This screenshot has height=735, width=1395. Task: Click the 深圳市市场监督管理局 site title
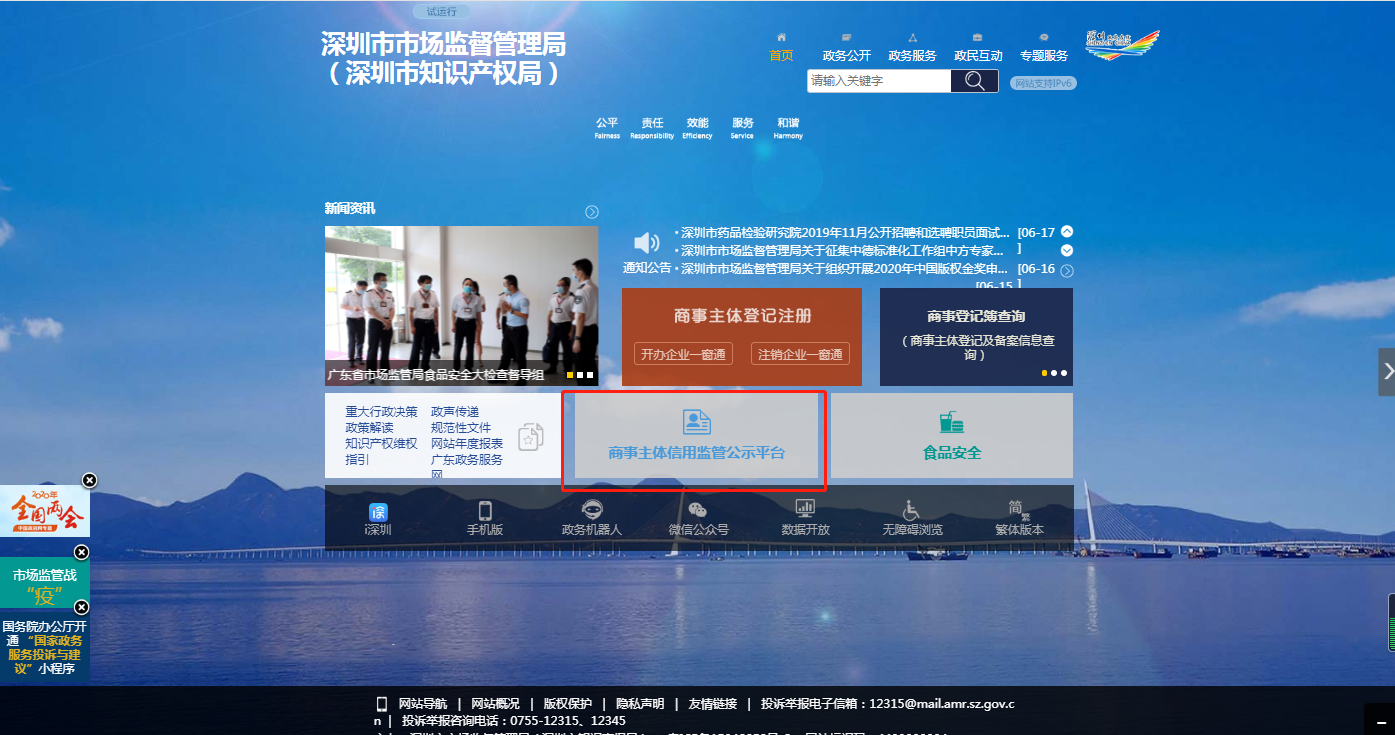[443, 59]
